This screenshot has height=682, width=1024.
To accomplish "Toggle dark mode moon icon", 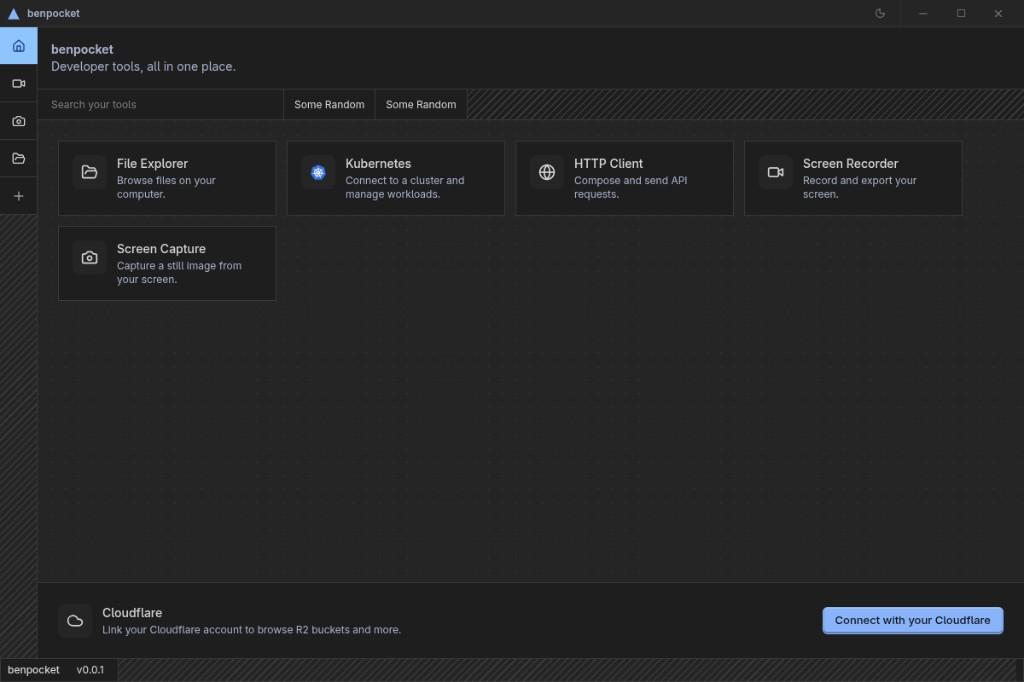I will pos(880,13).
